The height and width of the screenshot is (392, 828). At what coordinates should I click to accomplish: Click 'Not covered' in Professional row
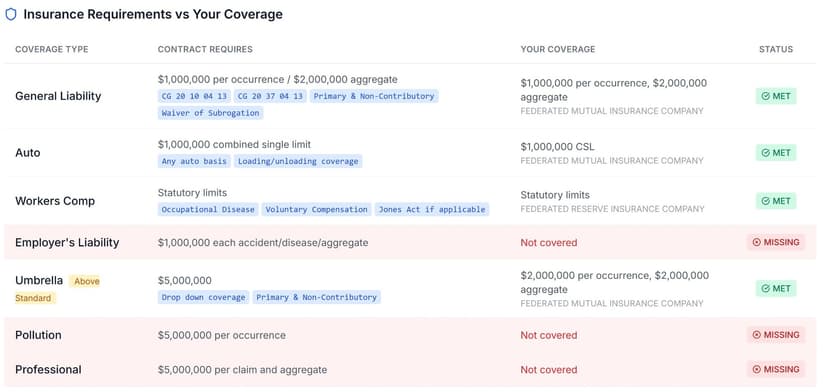coord(549,370)
